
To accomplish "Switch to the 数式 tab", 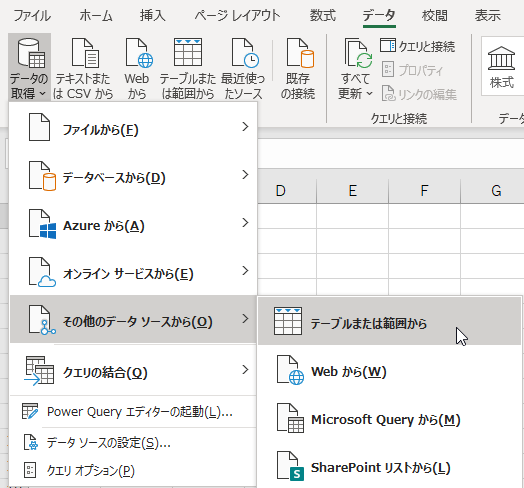I will [322, 16].
